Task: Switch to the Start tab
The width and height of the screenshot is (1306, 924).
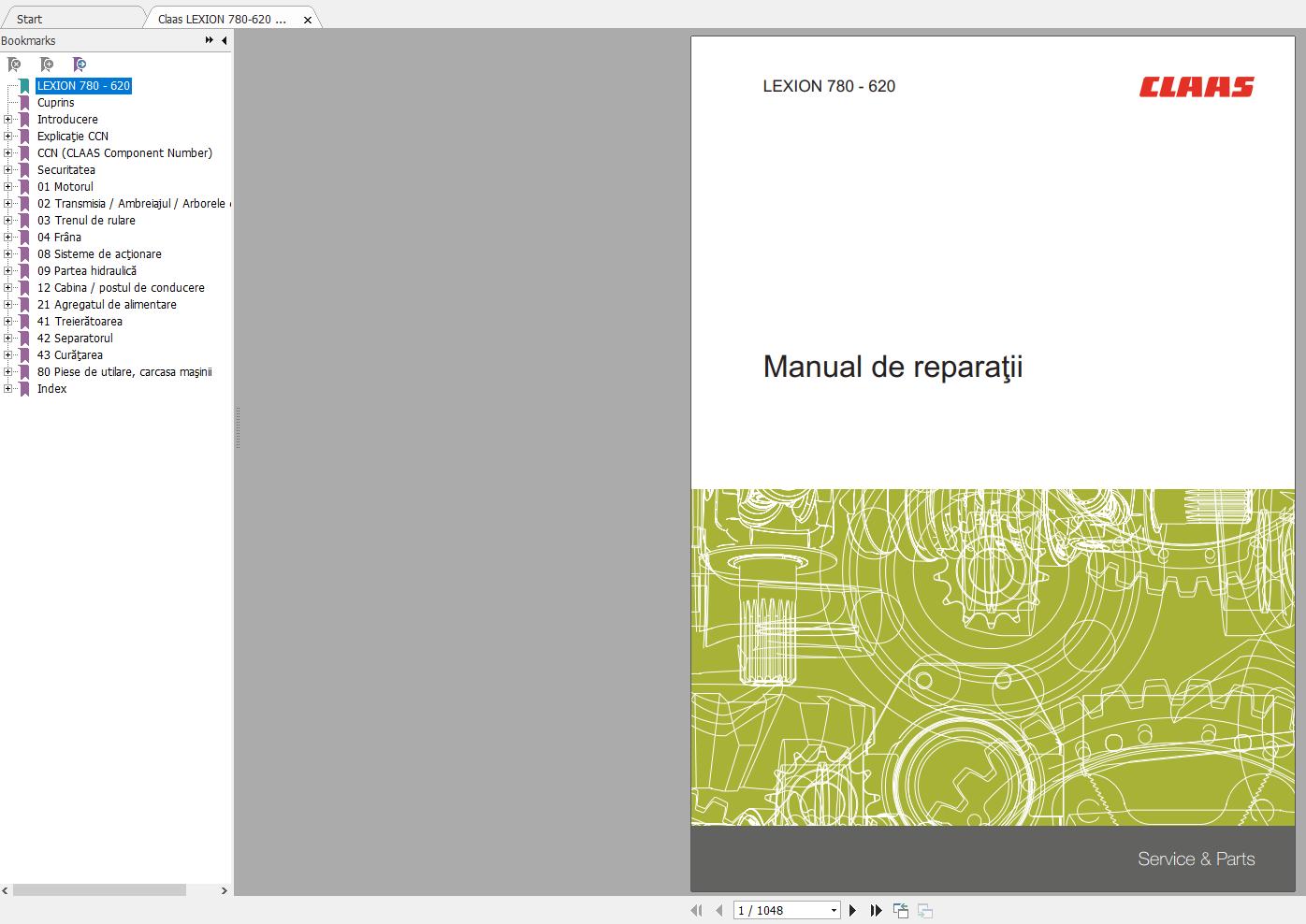Action: coord(30,18)
